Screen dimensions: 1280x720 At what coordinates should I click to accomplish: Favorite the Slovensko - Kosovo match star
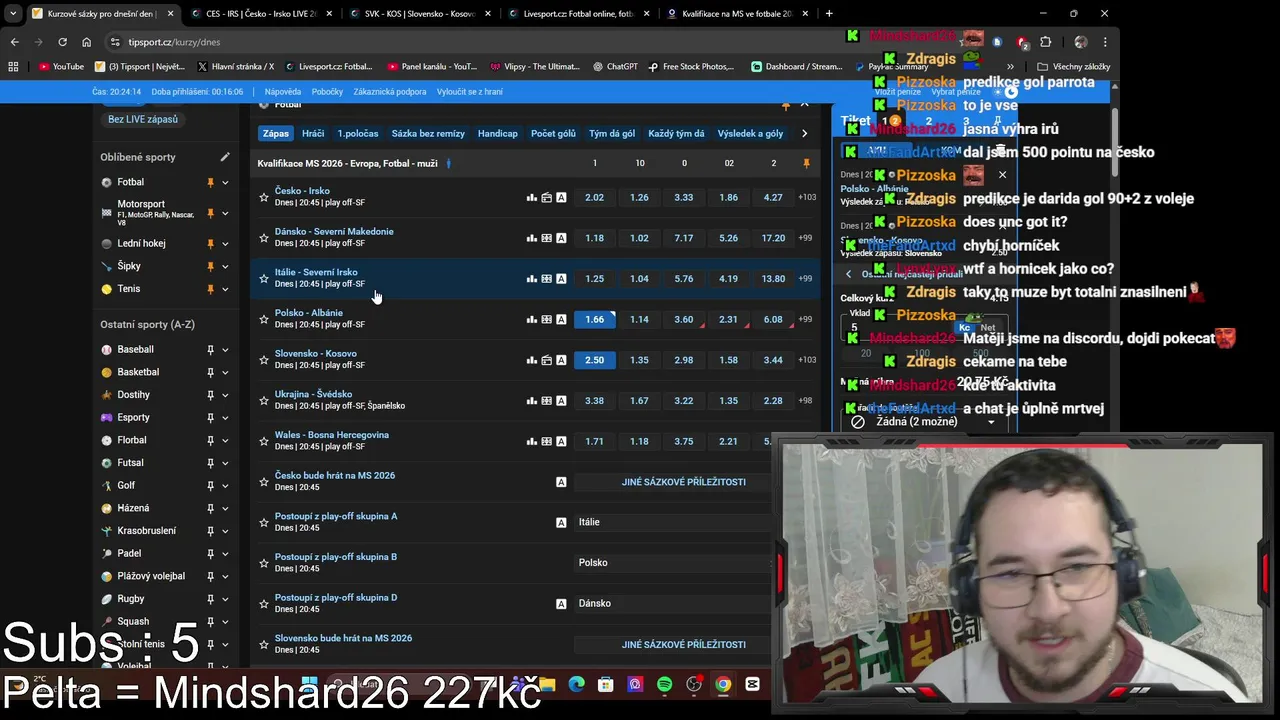click(x=264, y=360)
